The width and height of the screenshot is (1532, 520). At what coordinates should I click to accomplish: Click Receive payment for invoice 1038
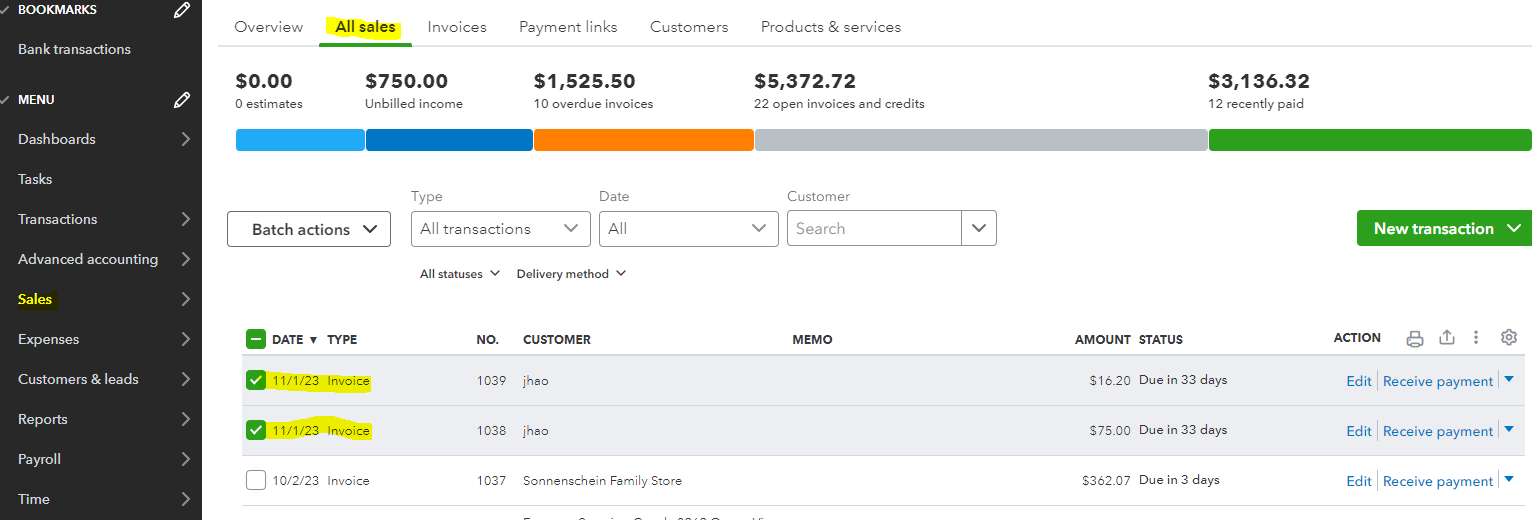click(x=1437, y=431)
